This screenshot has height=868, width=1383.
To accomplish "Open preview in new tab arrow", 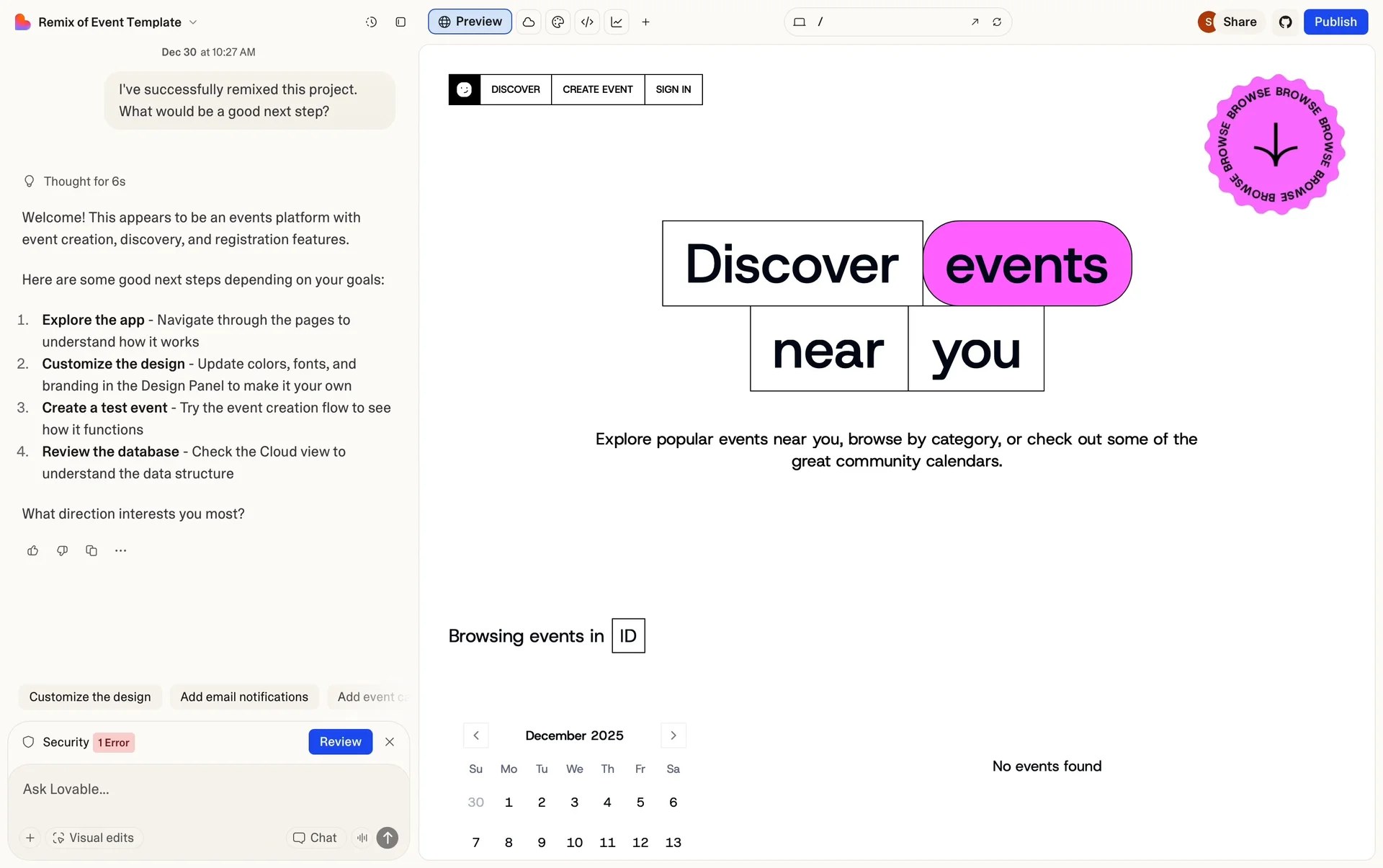I will tap(975, 22).
